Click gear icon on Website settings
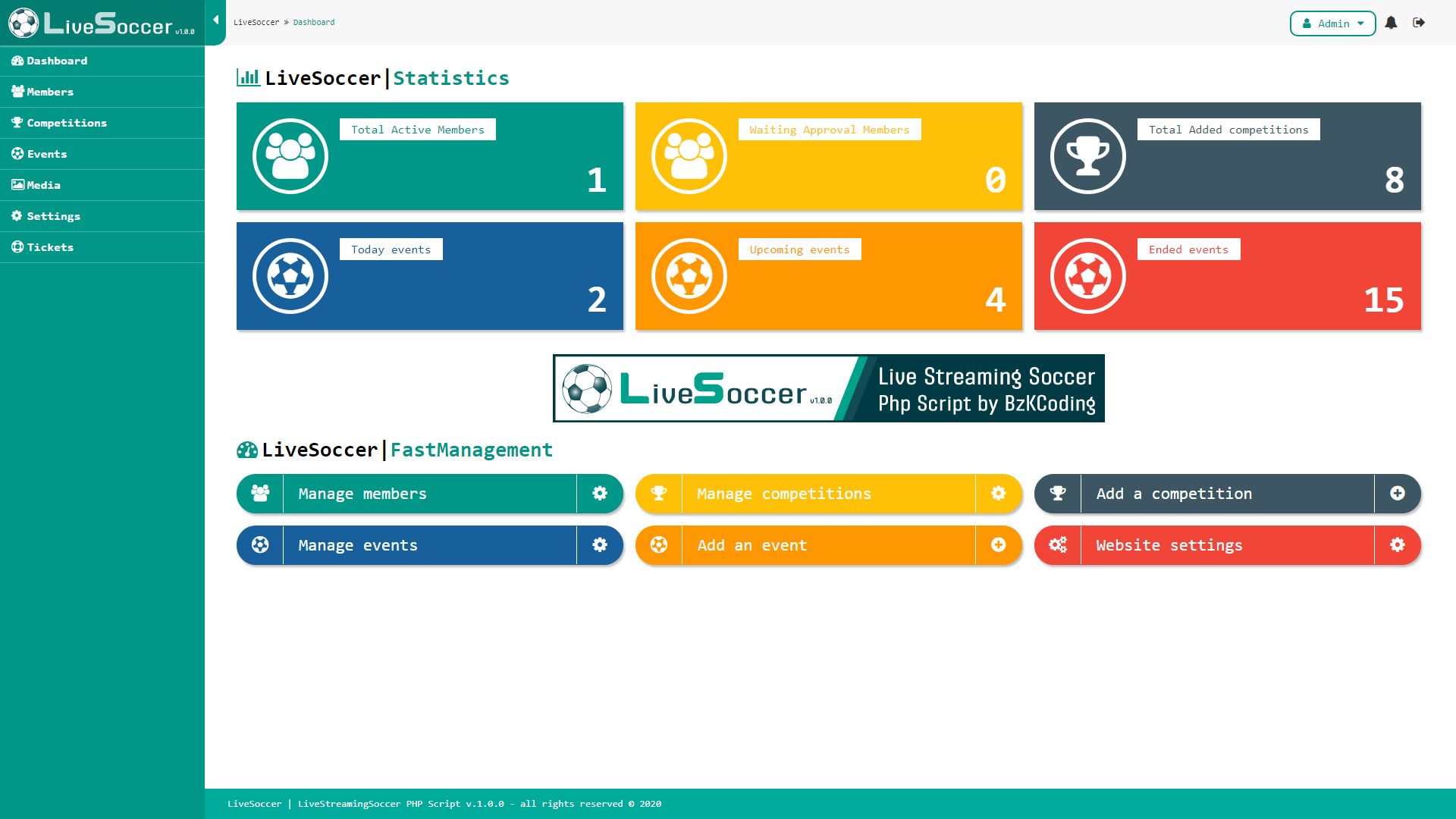This screenshot has height=819, width=1456. coord(1398,545)
